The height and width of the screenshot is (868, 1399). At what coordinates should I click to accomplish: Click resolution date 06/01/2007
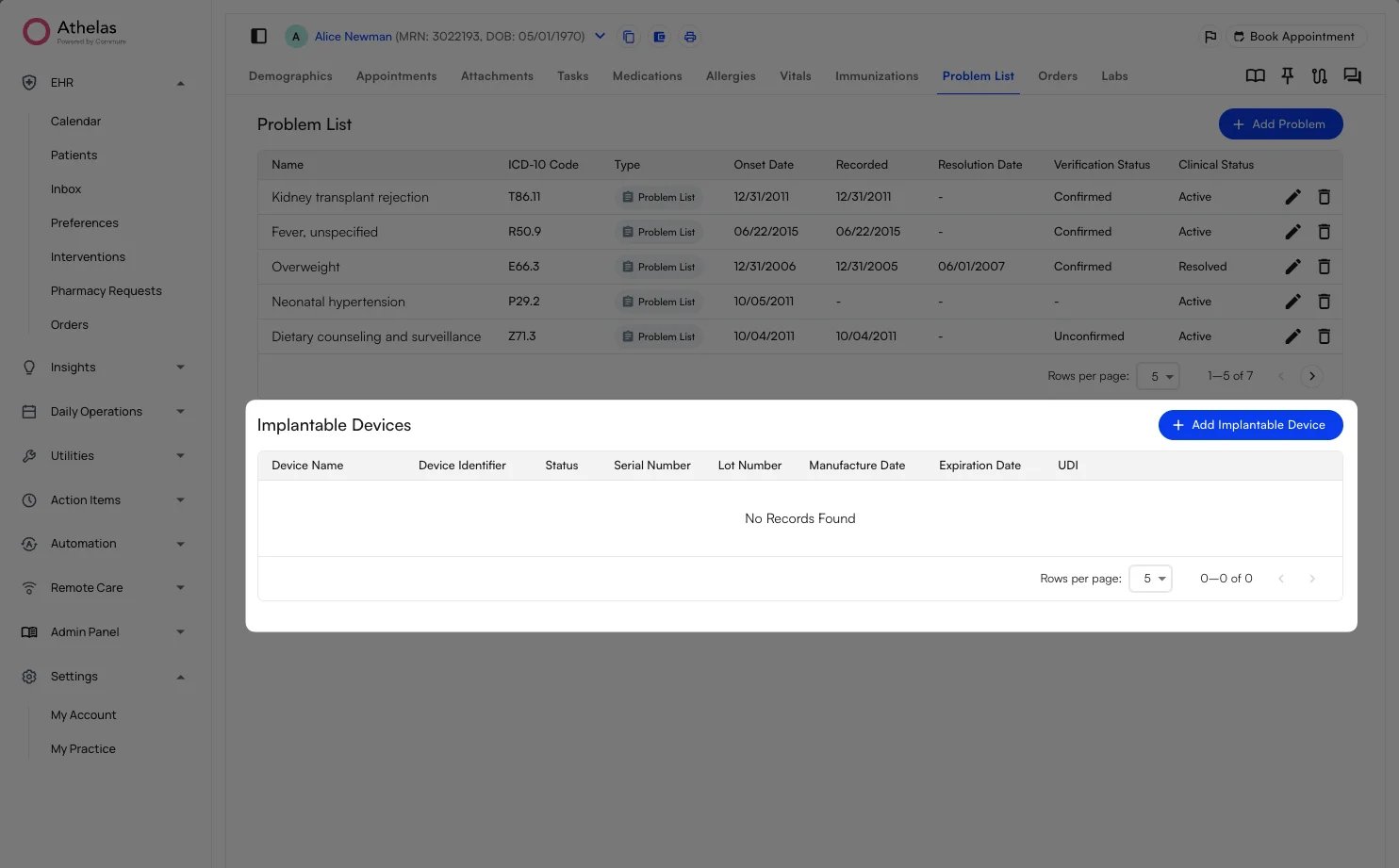pyautogui.click(x=971, y=267)
